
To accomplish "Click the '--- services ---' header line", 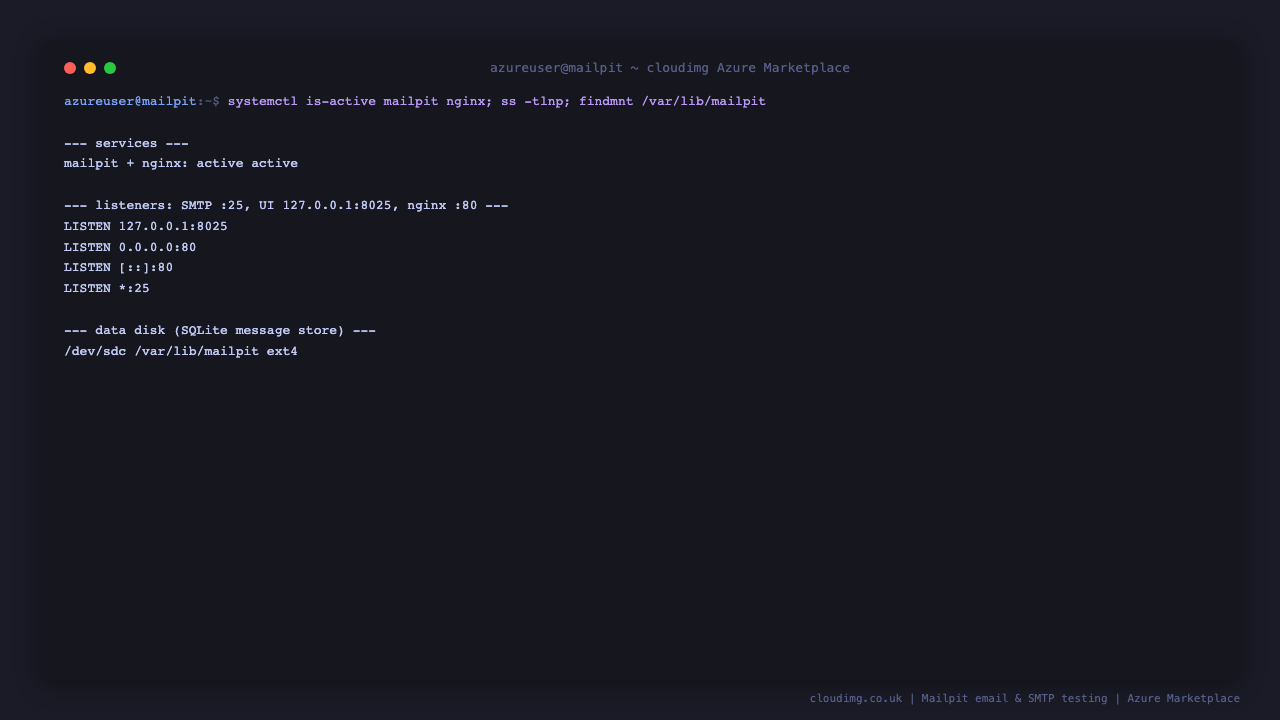I will pos(126,143).
